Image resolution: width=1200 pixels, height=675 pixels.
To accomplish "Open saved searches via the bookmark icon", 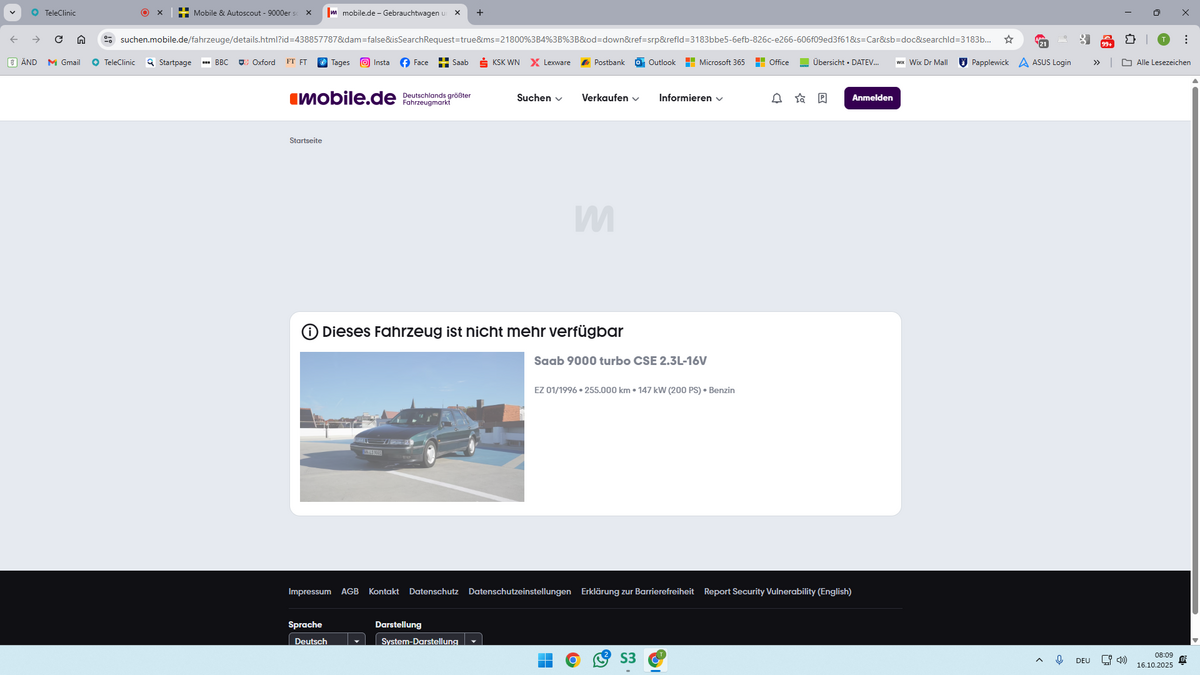I will [x=822, y=98].
